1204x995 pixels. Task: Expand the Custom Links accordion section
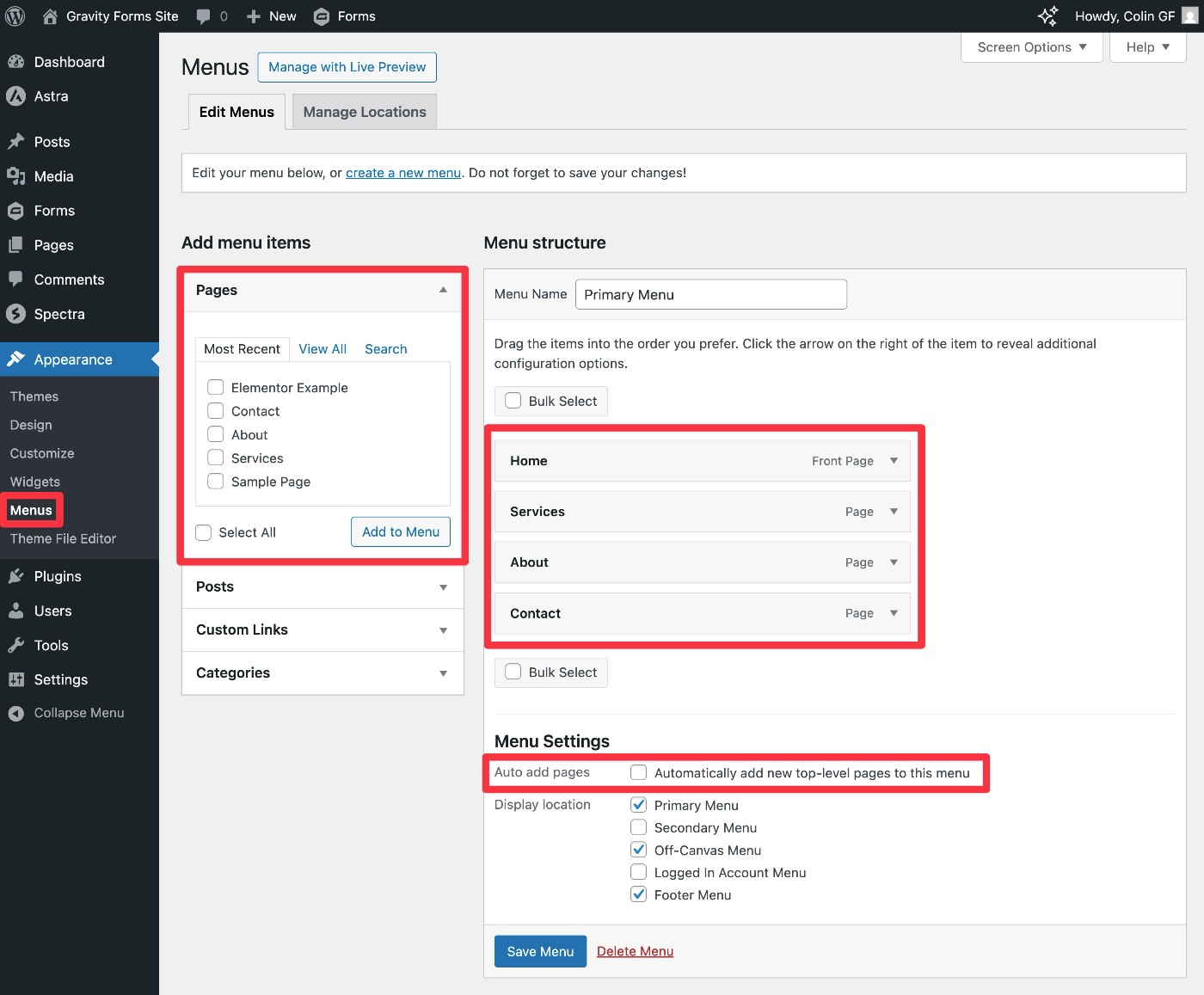pyautogui.click(x=443, y=630)
